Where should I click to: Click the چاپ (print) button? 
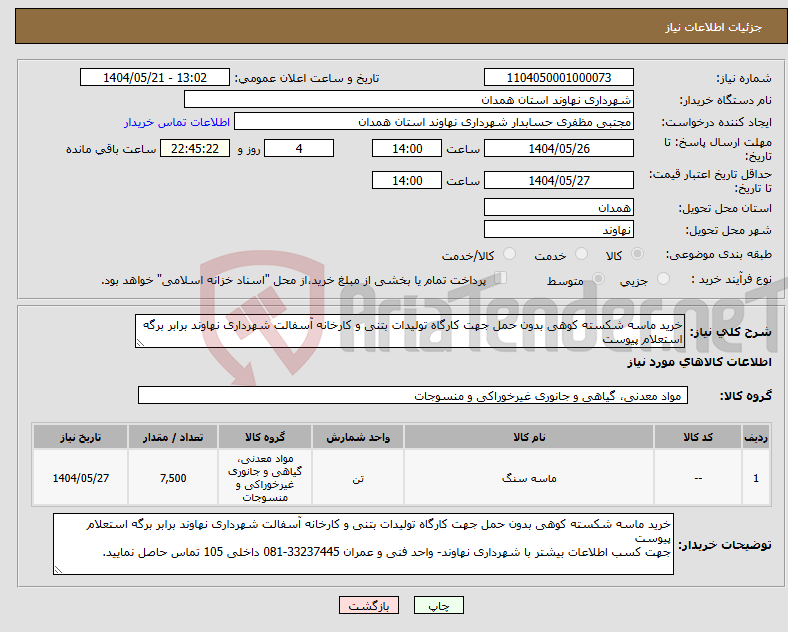tap(438, 605)
